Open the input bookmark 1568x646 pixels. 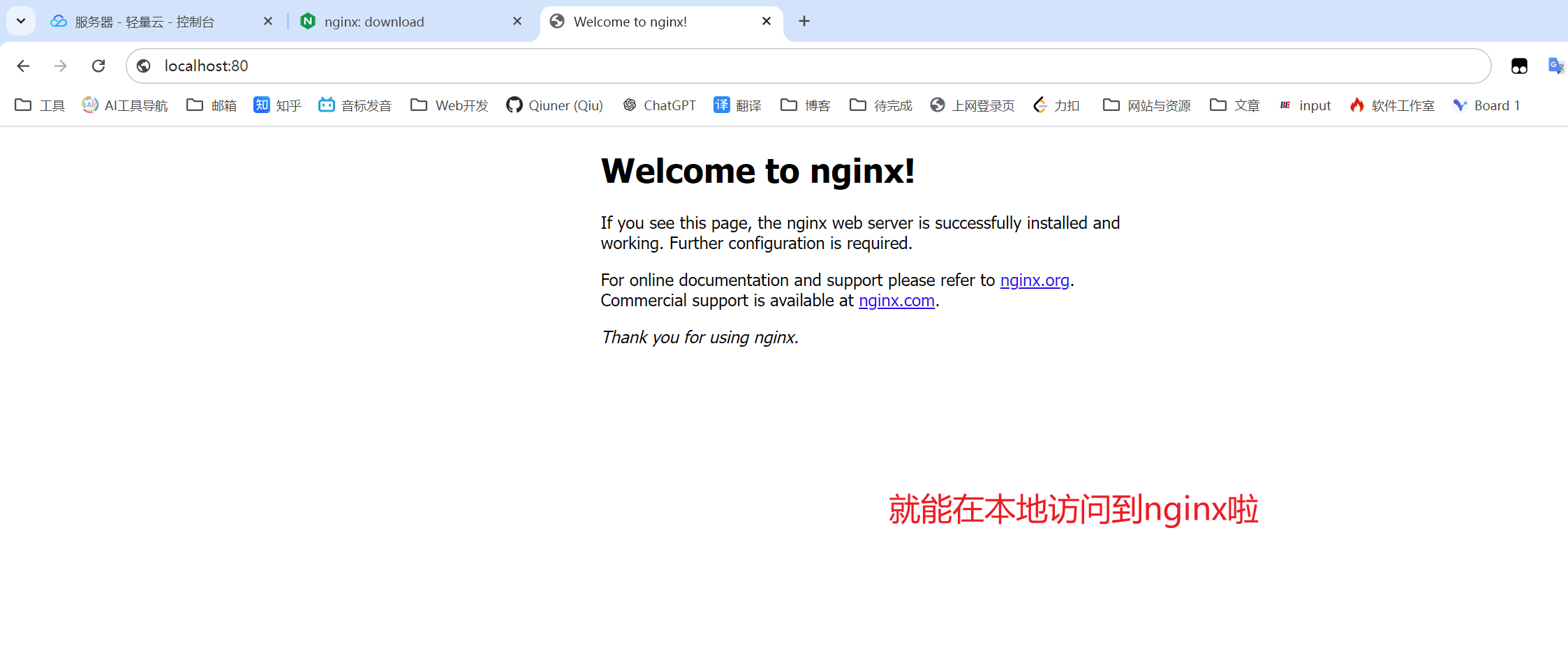(x=1306, y=105)
